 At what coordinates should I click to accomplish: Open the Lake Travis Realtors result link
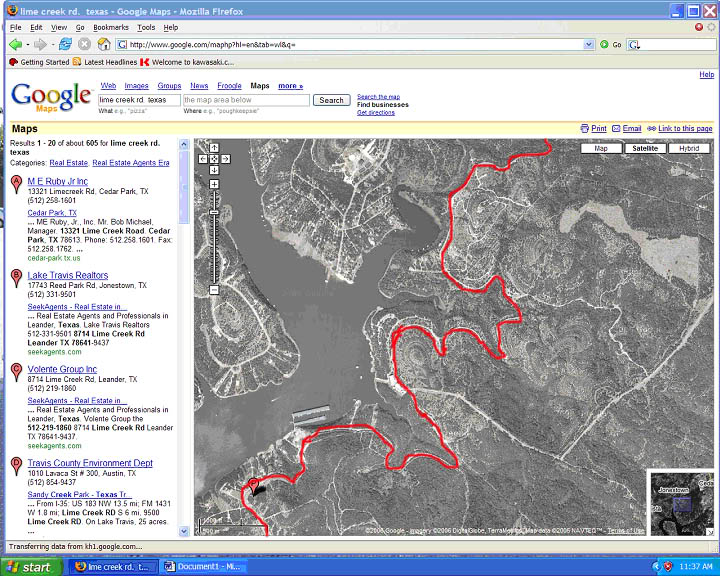[68, 275]
